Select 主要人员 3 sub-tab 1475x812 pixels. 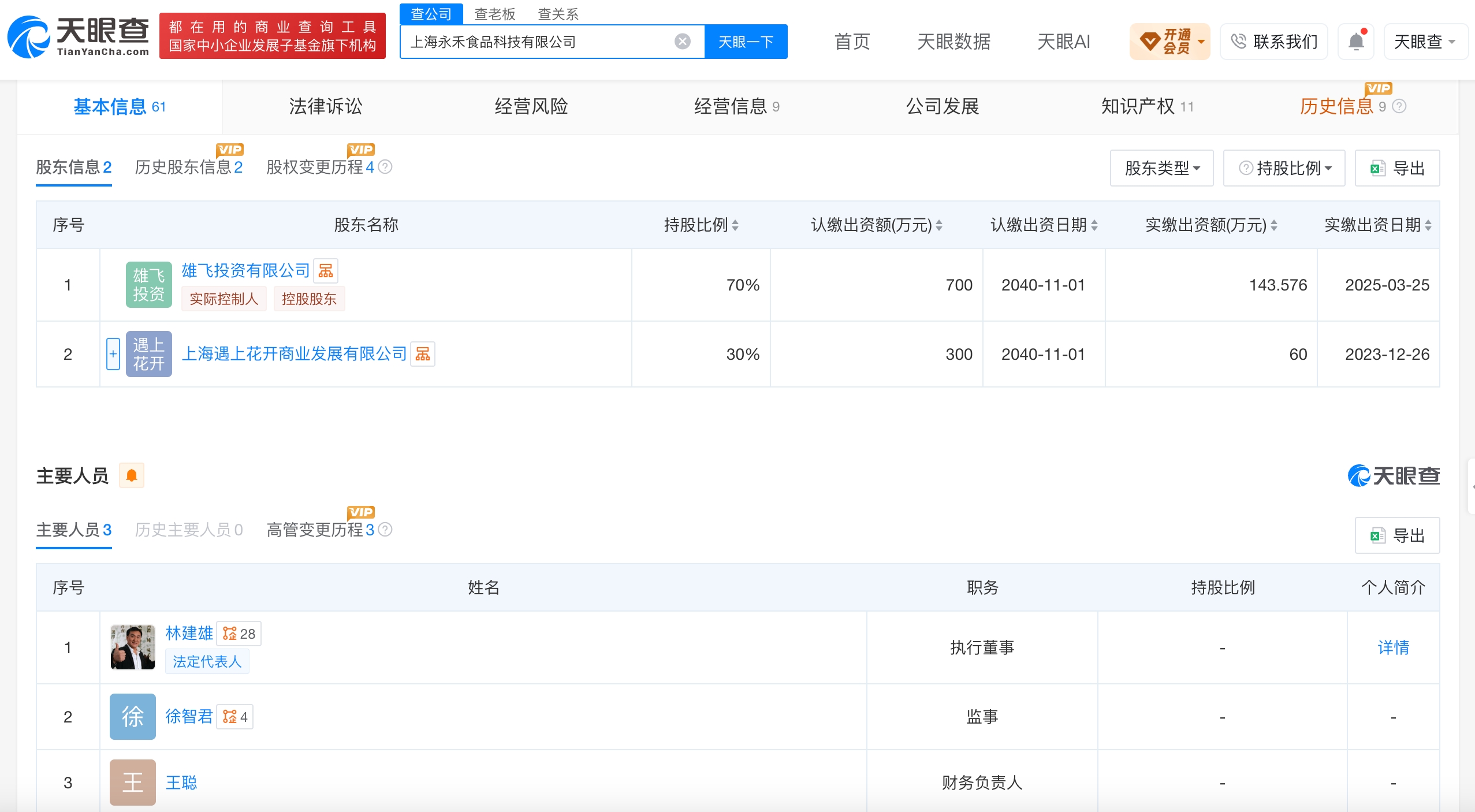click(74, 530)
